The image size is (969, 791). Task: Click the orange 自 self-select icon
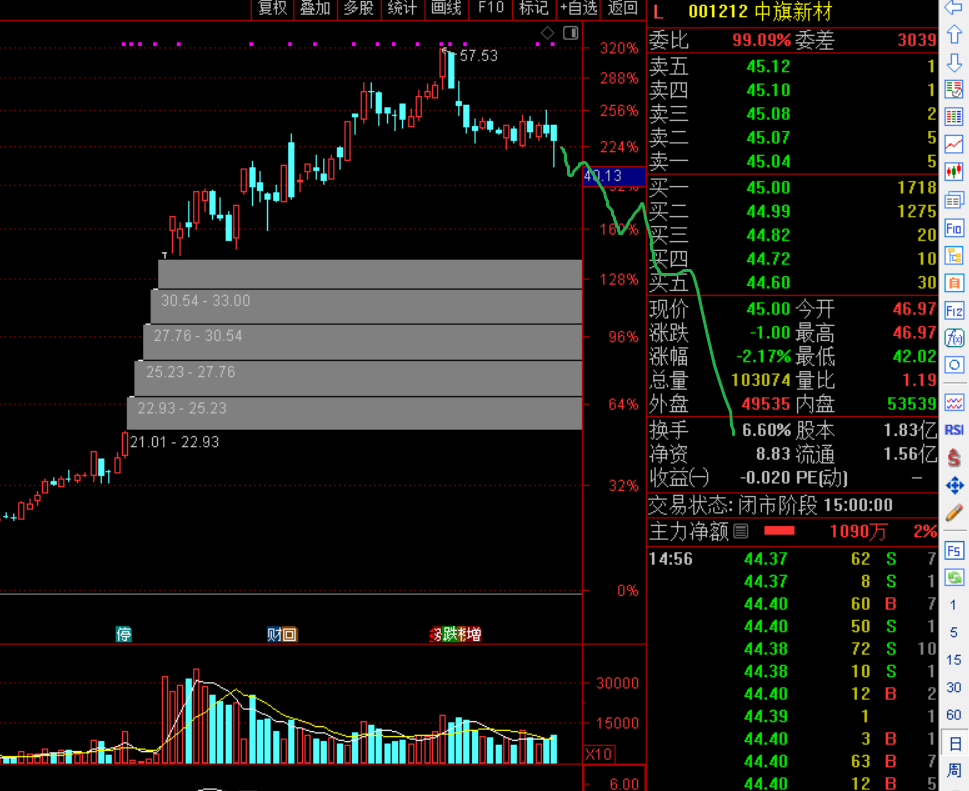[x=954, y=284]
